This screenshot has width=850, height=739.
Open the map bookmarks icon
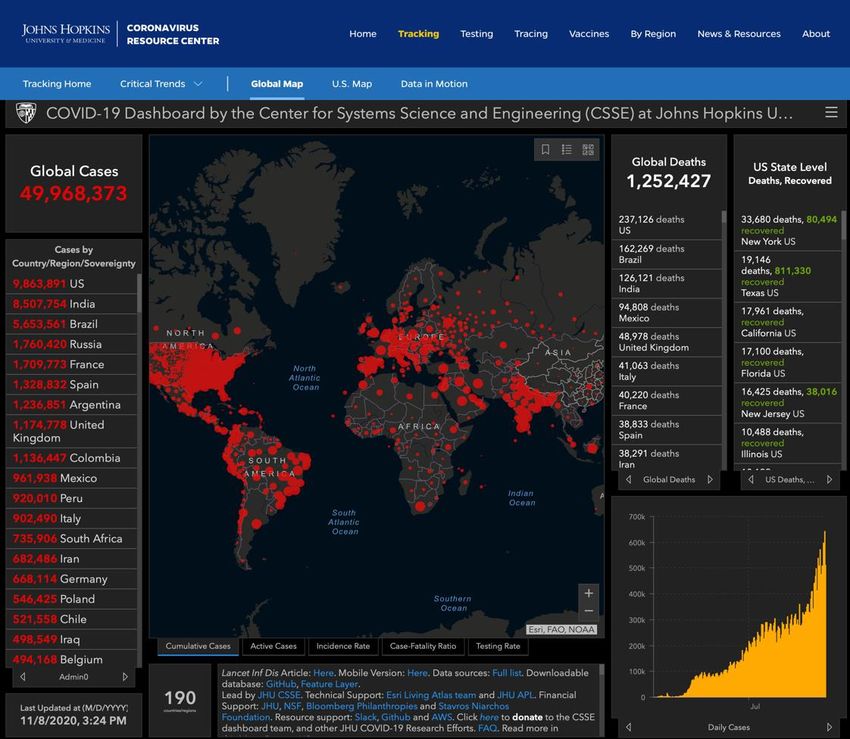click(x=545, y=149)
